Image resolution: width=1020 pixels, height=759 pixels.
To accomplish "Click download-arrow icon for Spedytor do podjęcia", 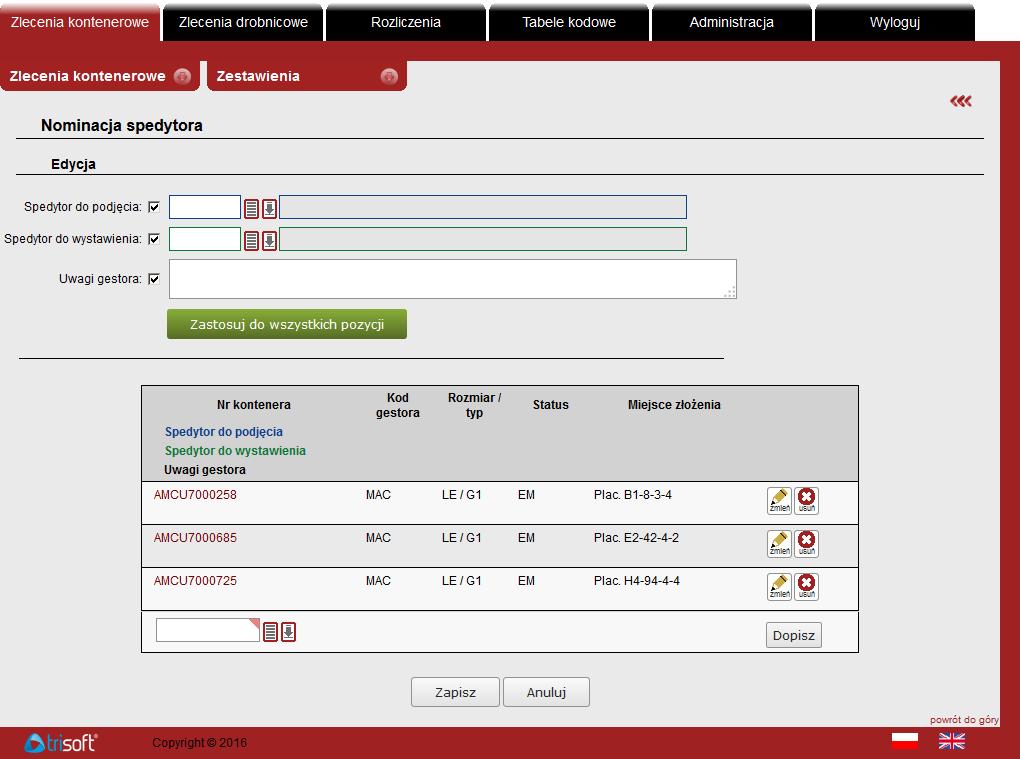I will [x=269, y=209].
